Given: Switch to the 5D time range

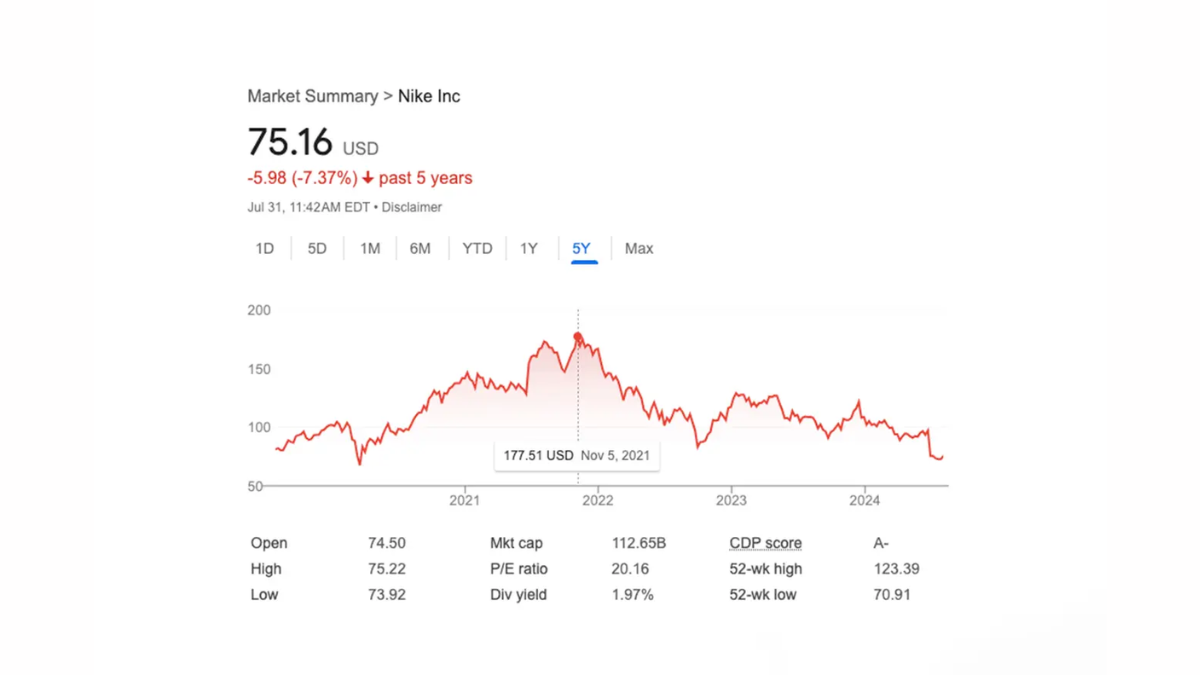Looking at the screenshot, I should 317,249.
